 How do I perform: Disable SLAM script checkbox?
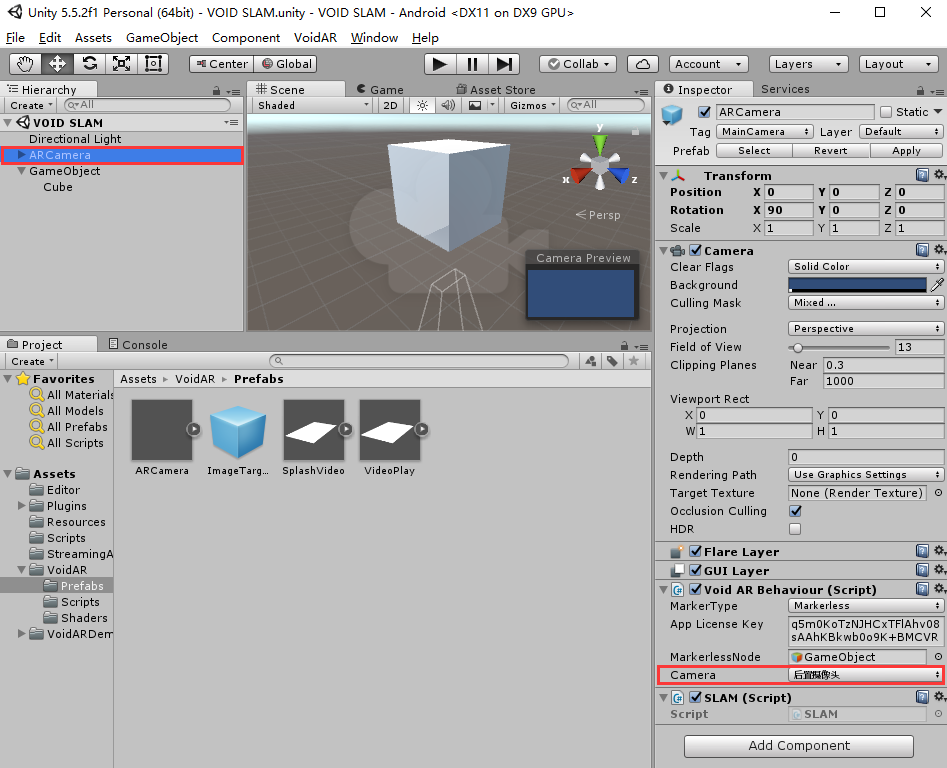696,697
